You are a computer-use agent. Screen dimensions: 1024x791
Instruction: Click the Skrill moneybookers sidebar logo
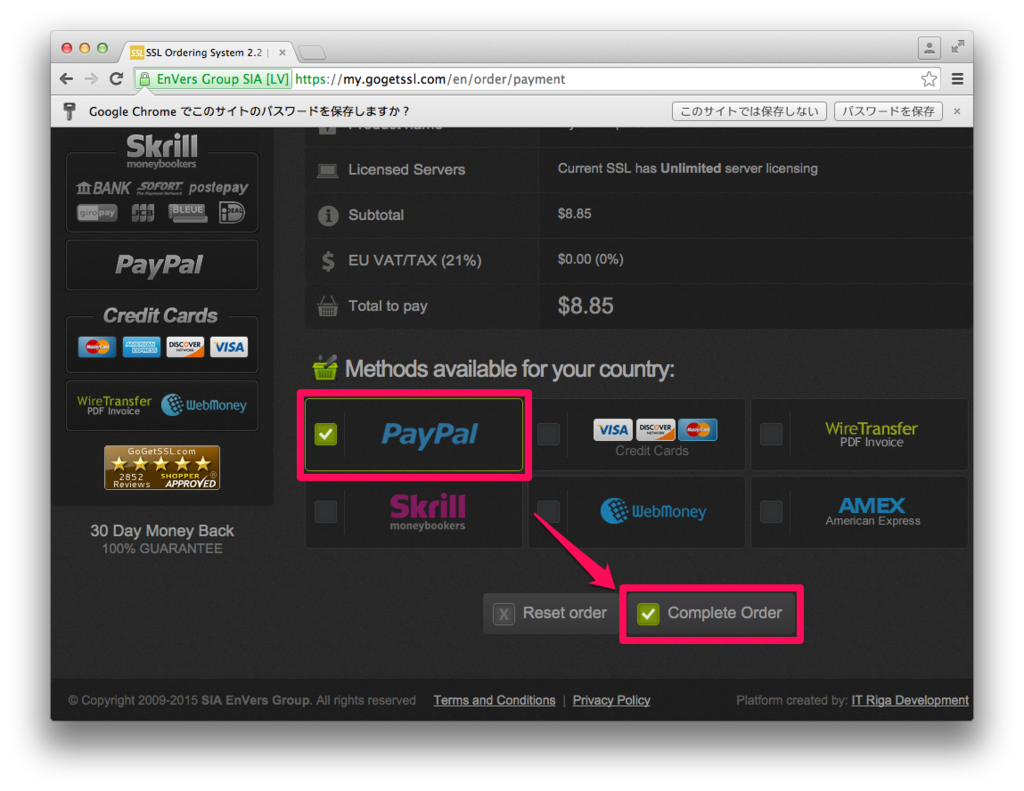click(x=161, y=152)
